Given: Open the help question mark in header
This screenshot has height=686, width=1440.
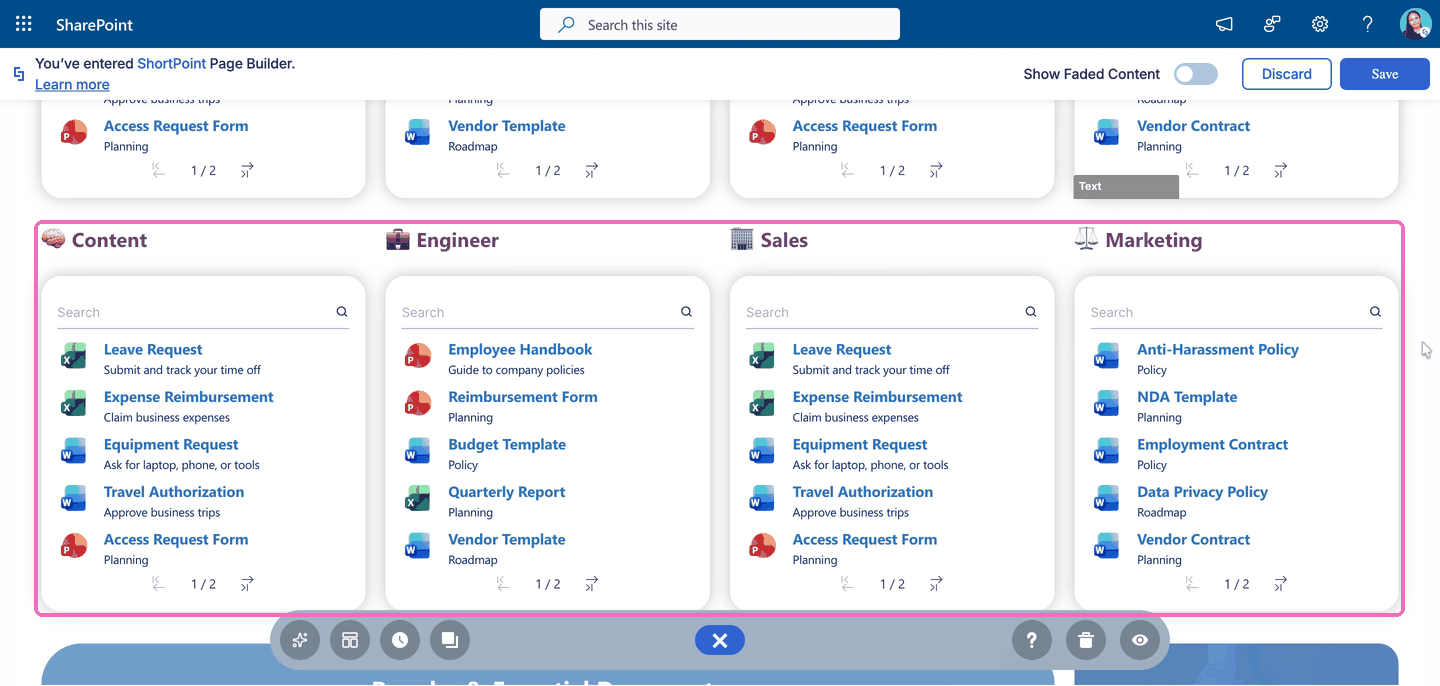Looking at the screenshot, I should point(1368,24).
